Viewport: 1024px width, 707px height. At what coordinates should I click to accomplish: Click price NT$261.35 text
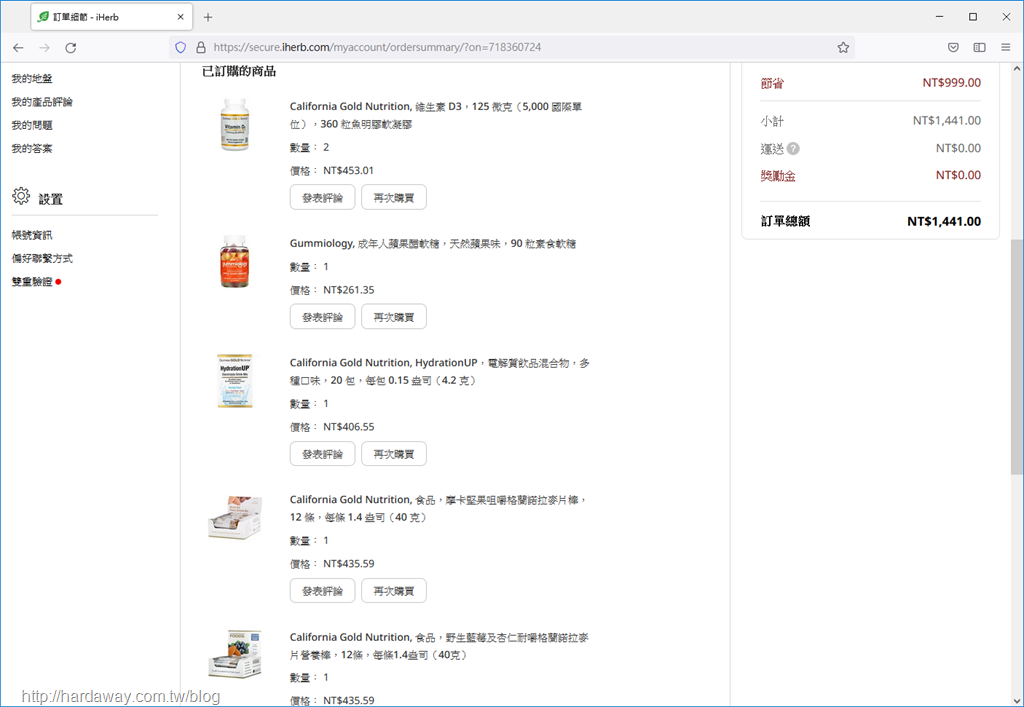(348, 290)
